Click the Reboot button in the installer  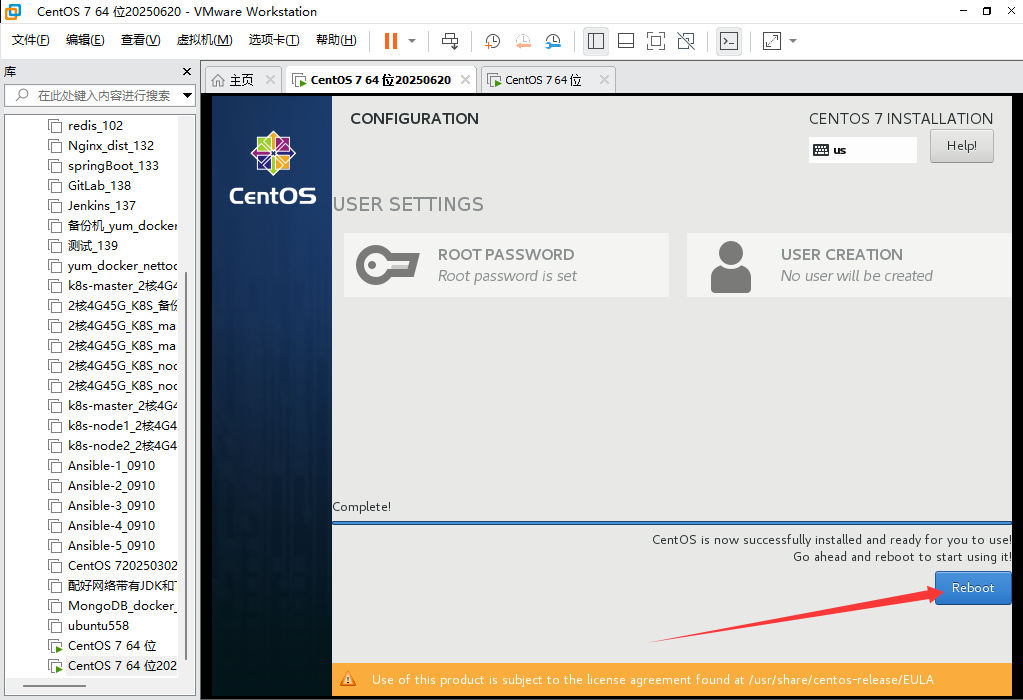point(971,588)
